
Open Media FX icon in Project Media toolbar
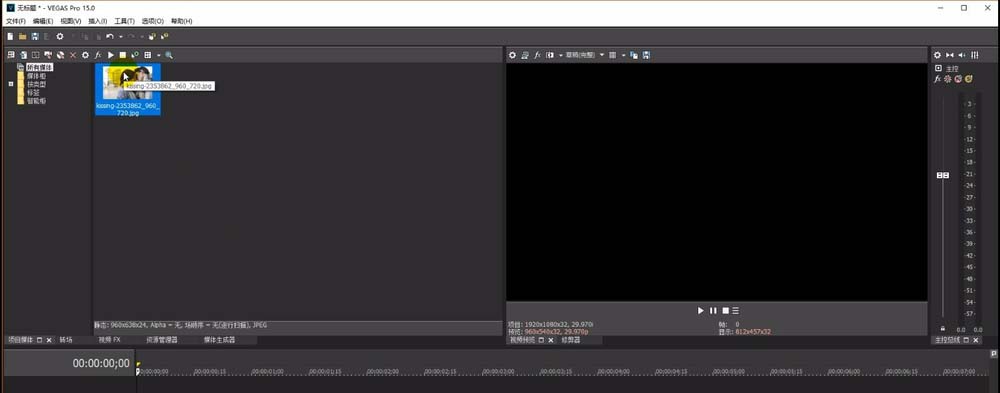tap(98, 56)
